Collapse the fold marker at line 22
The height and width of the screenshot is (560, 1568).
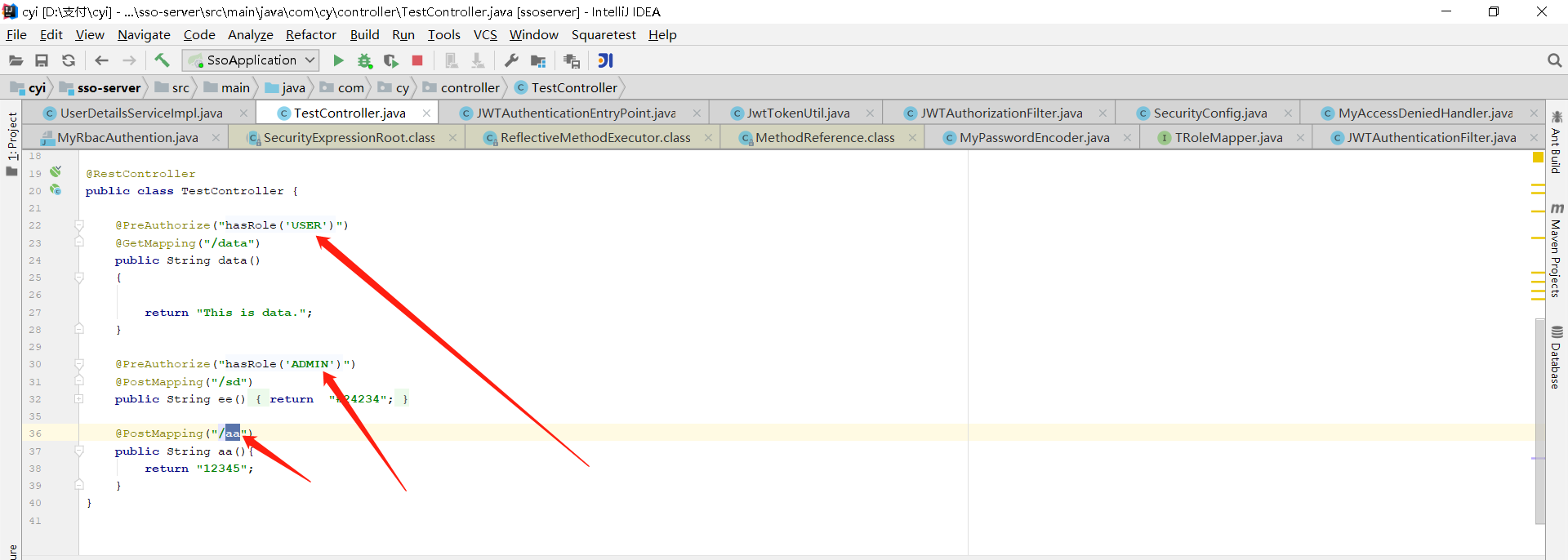[79, 224]
